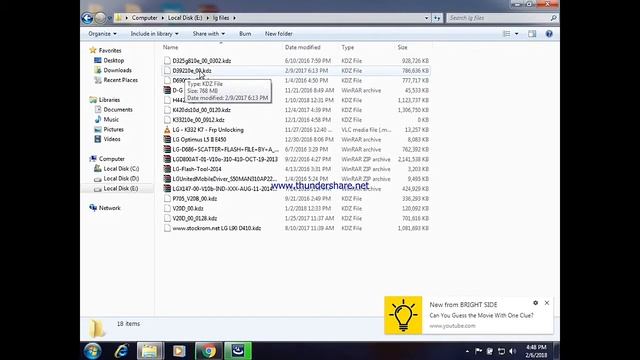The width and height of the screenshot is (640, 360).
Task: Select the WinRAR icon of LGX147-00-V10b archive
Action: pyautogui.click(x=167, y=189)
